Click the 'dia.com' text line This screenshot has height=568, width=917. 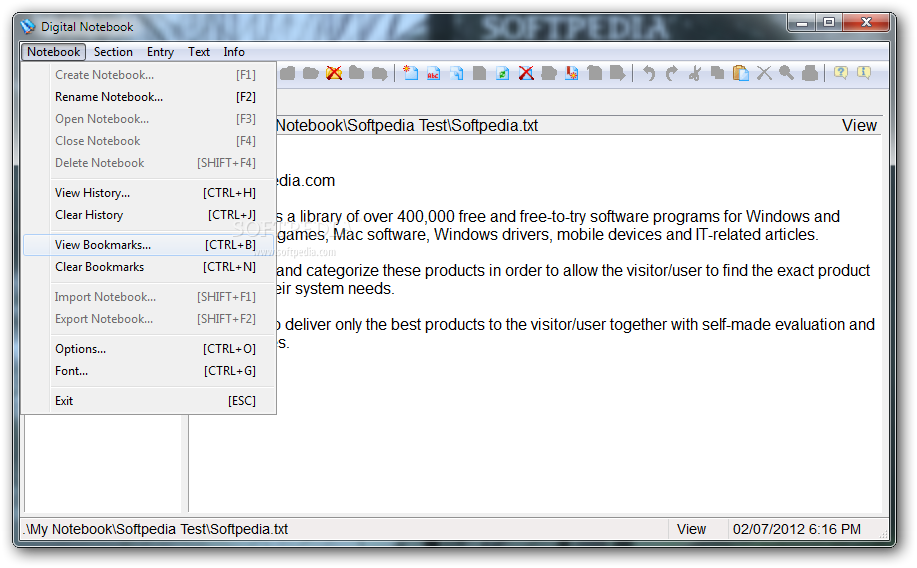306,181
